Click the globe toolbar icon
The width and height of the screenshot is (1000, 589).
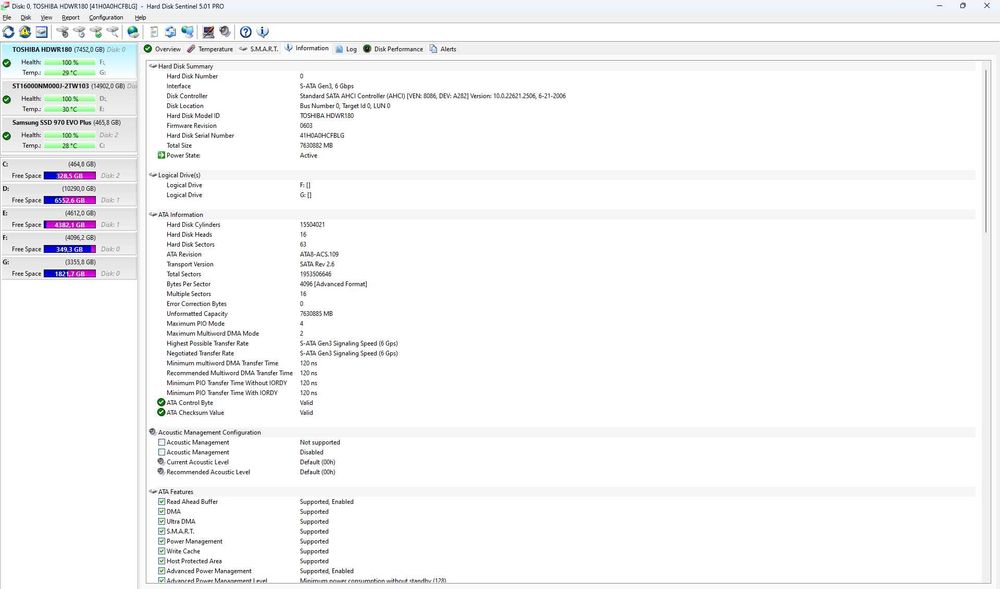pos(133,32)
